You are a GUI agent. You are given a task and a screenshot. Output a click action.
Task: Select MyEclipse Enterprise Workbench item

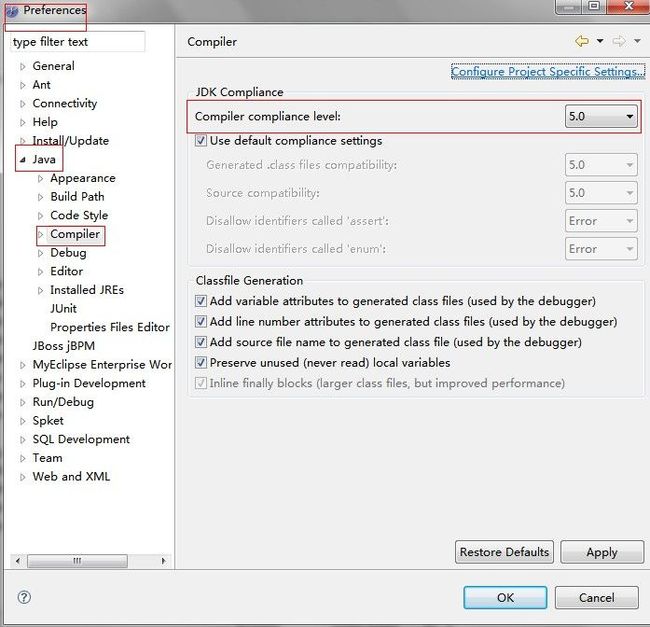pos(102,365)
